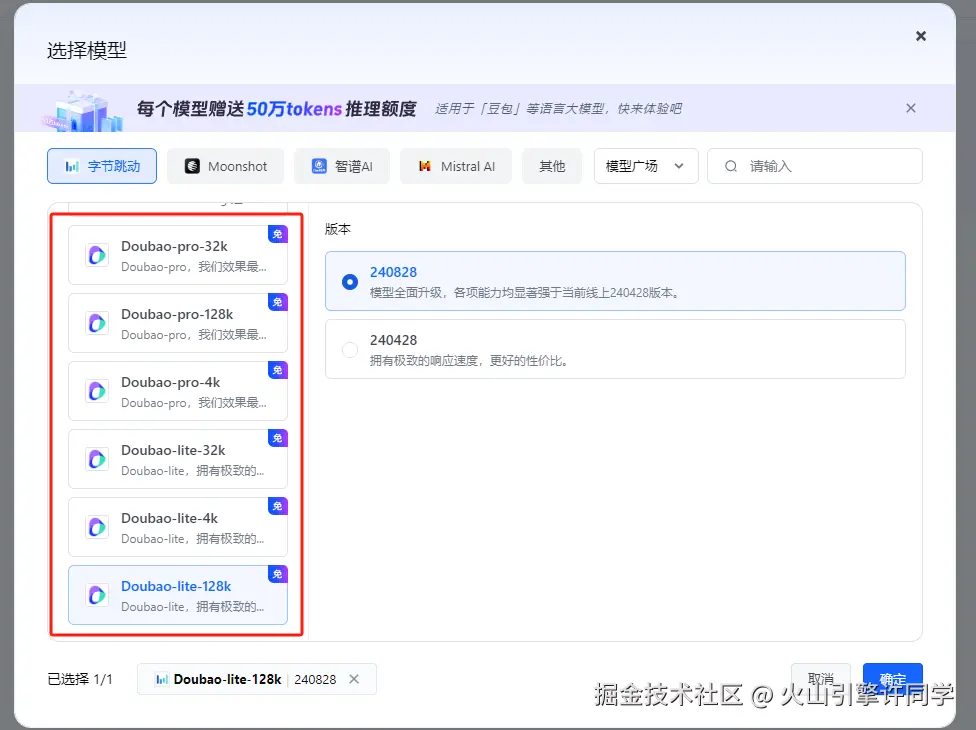Click the 模型广场 chevron arrow
The height and width of the screenshot is (730, 976).
[x=679, y=166]
